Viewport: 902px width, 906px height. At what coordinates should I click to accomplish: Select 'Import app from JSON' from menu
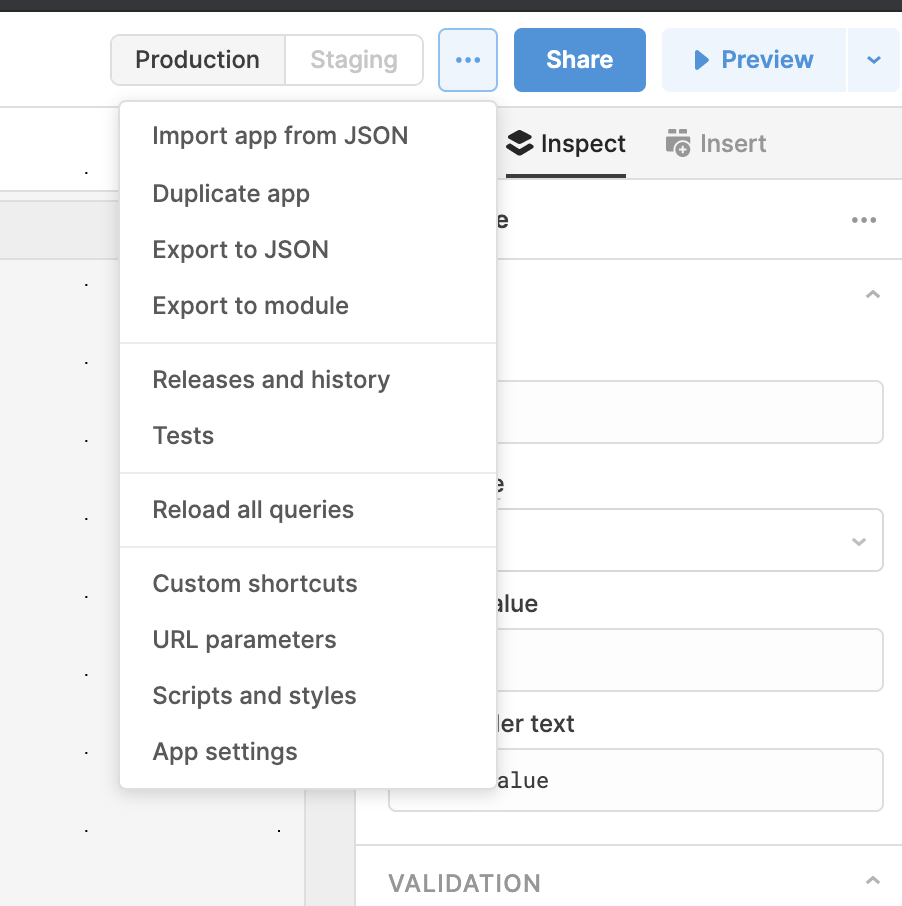tap(279, 135)
